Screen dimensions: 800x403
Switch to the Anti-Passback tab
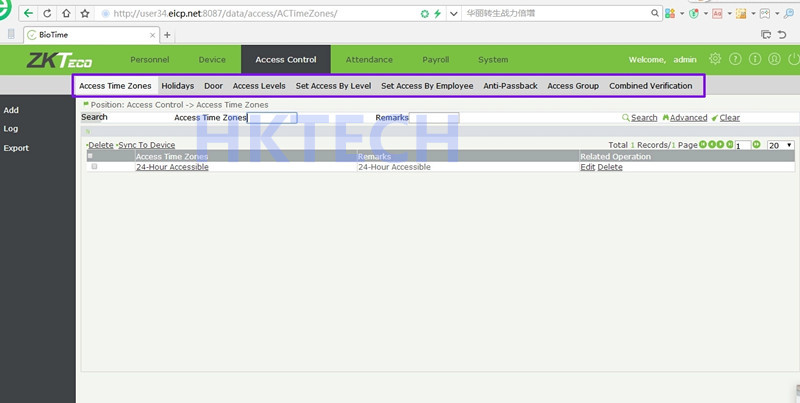pyautogui.click(x=510, y=86)
